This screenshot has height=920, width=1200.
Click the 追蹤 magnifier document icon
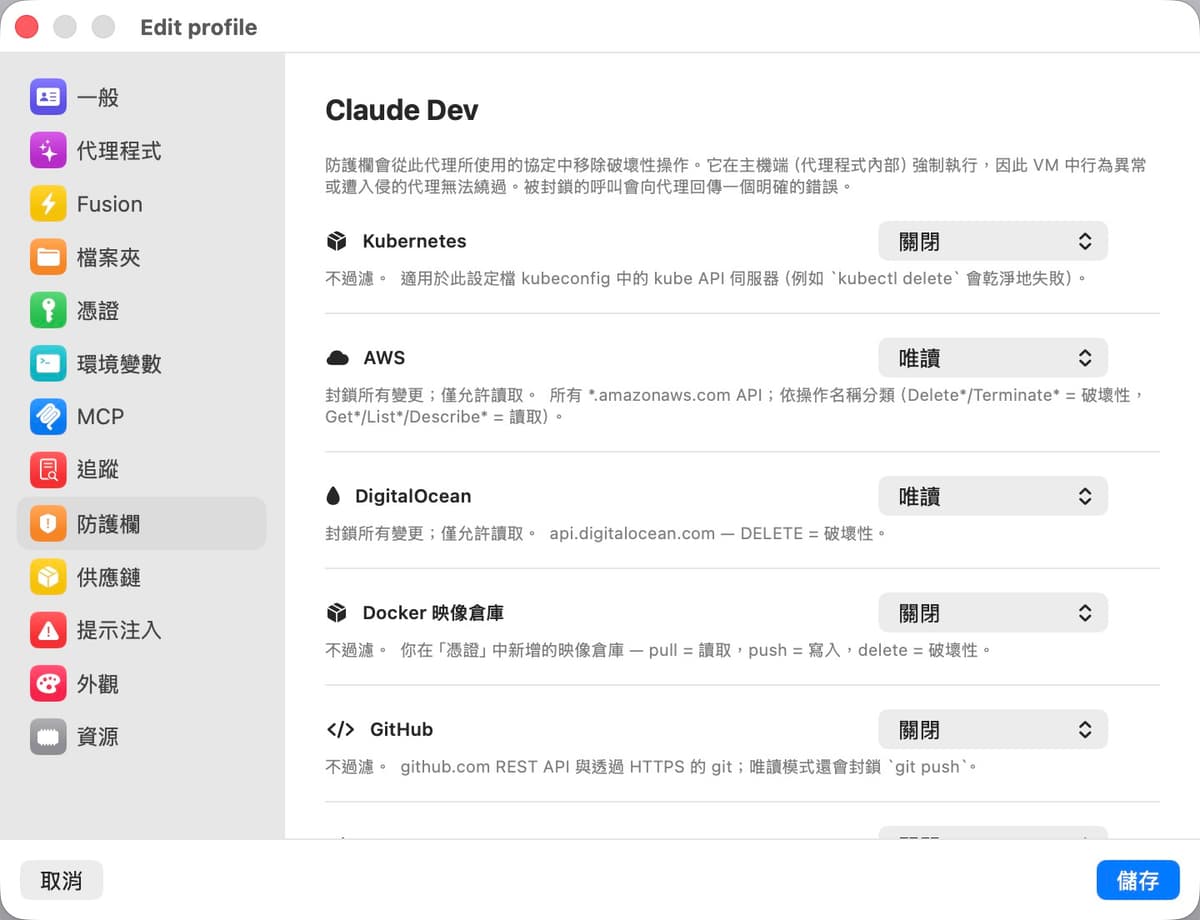48,470
